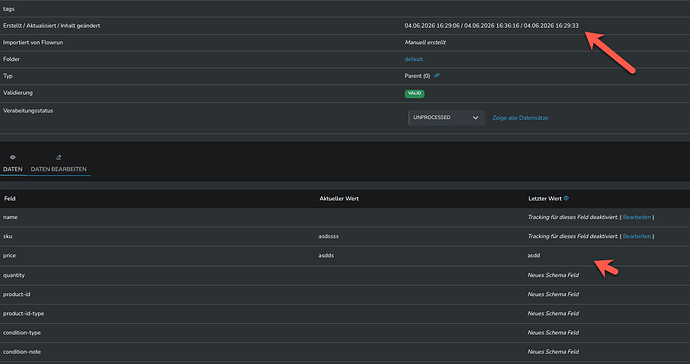Click tracking deactivated text in name row
The height and width of the screenshot is (364, 690).
coord(573,217)
